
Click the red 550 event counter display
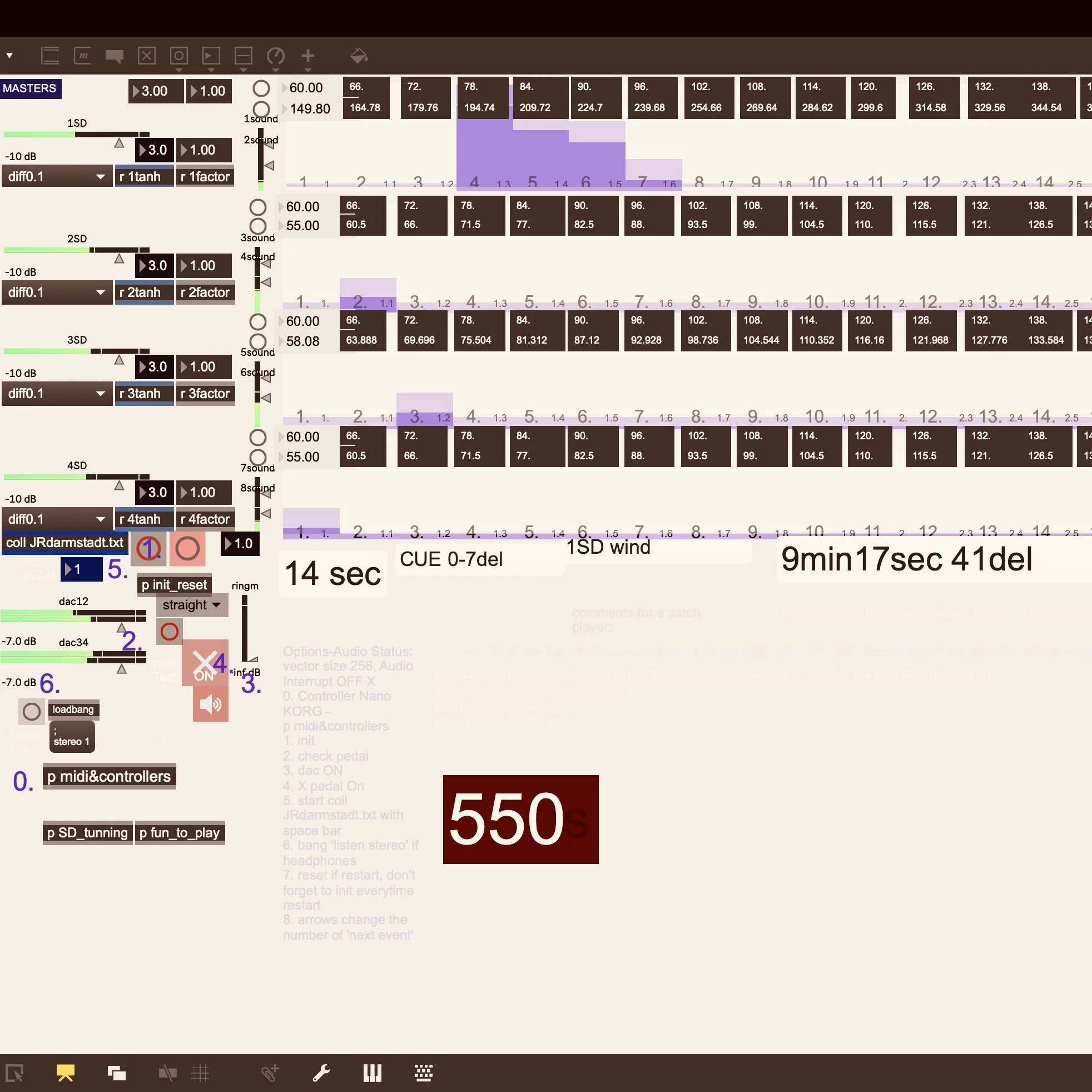pyautogui.click(x=520, y=821)
